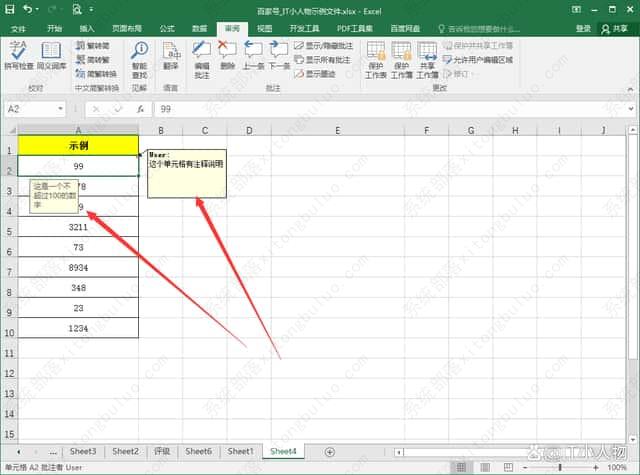Go to previous comment (上一条)
This screenshot has width=640, height=475.
[x=254, y=57]
